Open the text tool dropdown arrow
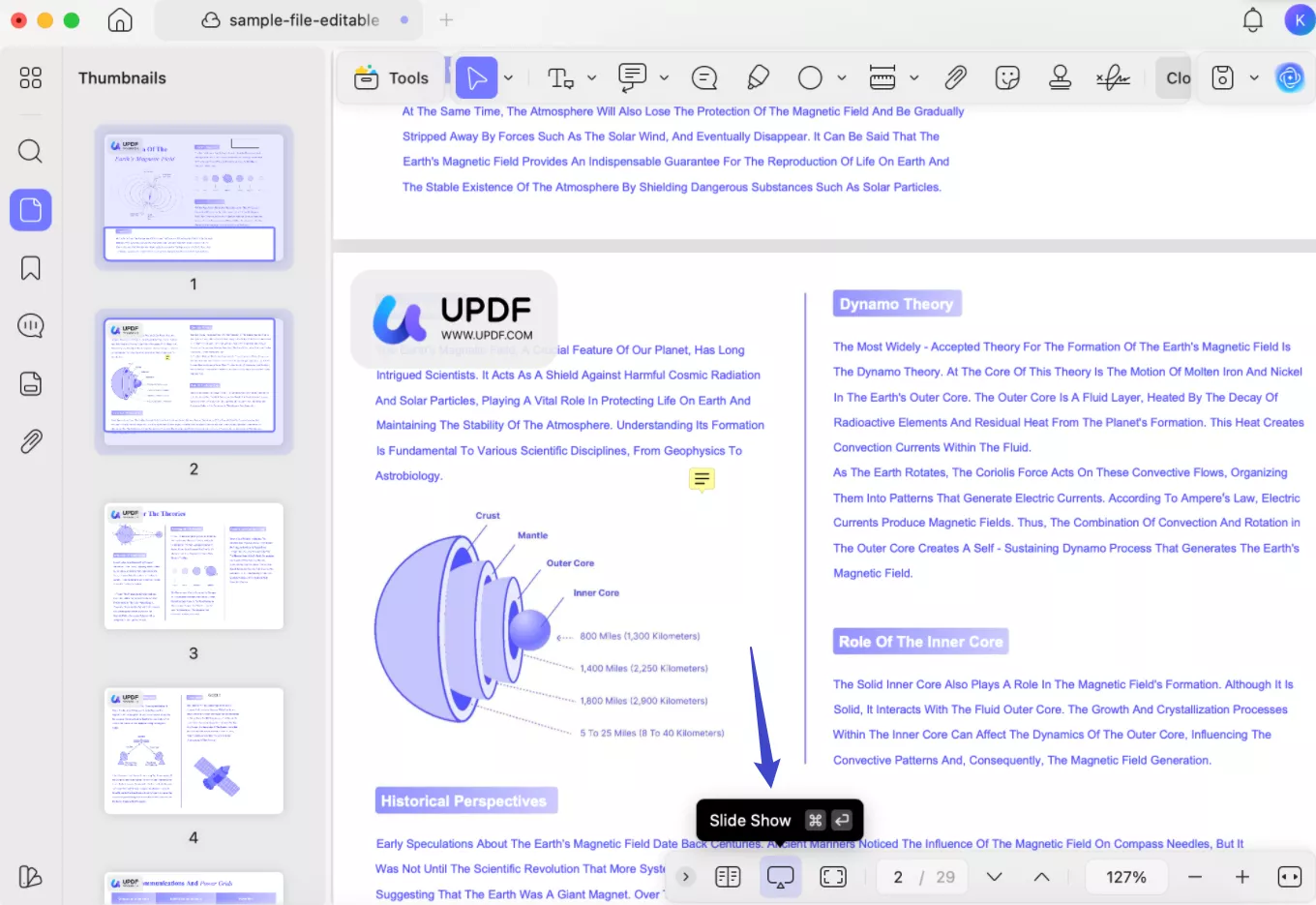 point(591,77)
